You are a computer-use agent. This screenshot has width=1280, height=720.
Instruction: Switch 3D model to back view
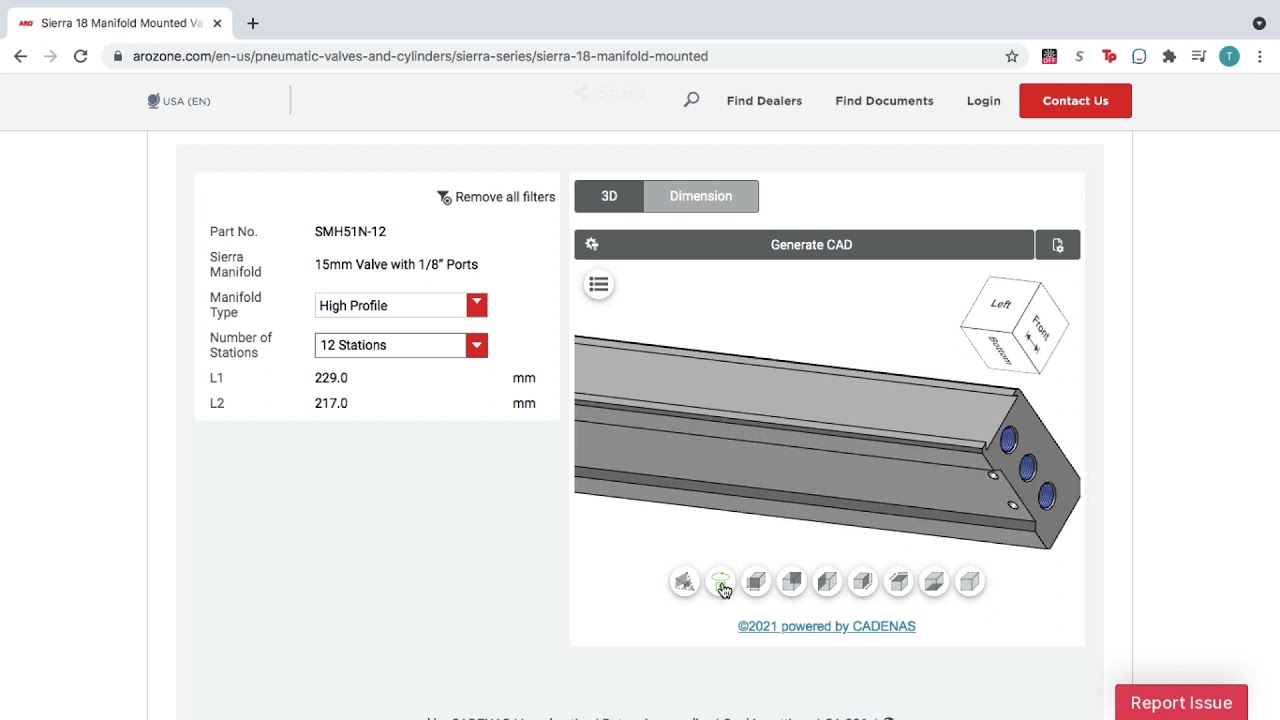pyautogui.click(x=791, y=582)
